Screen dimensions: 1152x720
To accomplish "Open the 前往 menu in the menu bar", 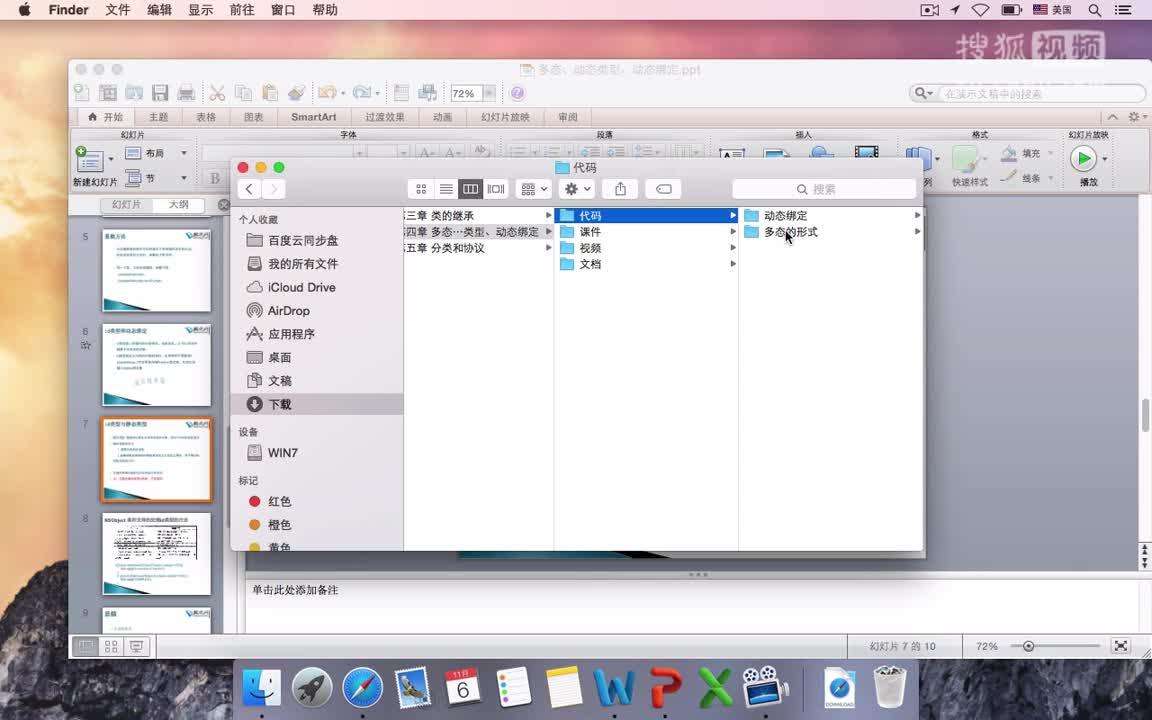I will pyautogui.click(x=241, y=10).
